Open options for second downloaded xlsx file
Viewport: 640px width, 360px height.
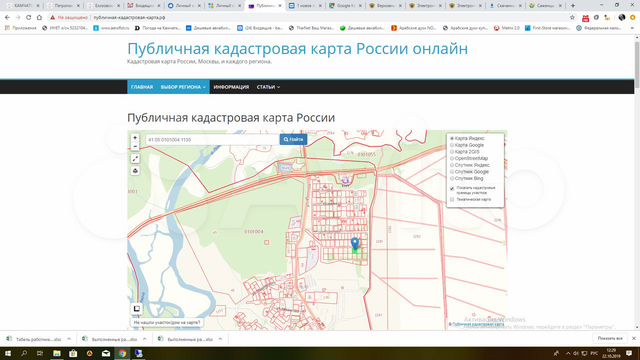point(144,339)
